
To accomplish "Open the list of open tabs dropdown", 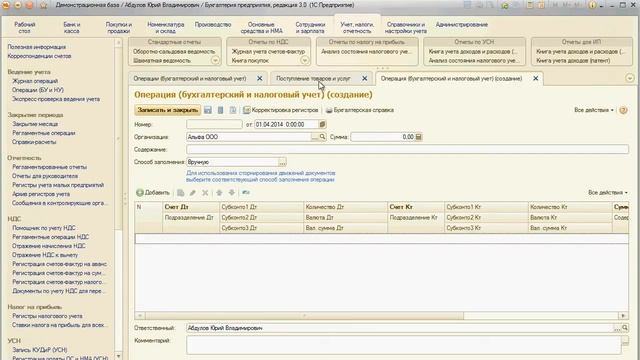I will coord(630,78).
